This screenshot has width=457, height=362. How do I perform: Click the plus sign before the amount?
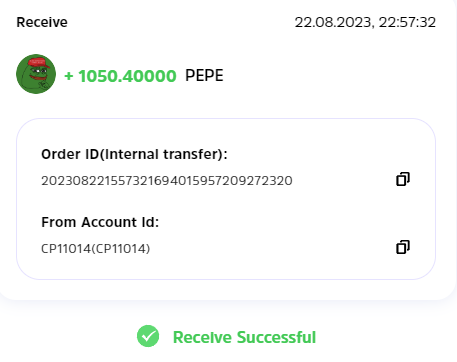coord(69,76)
